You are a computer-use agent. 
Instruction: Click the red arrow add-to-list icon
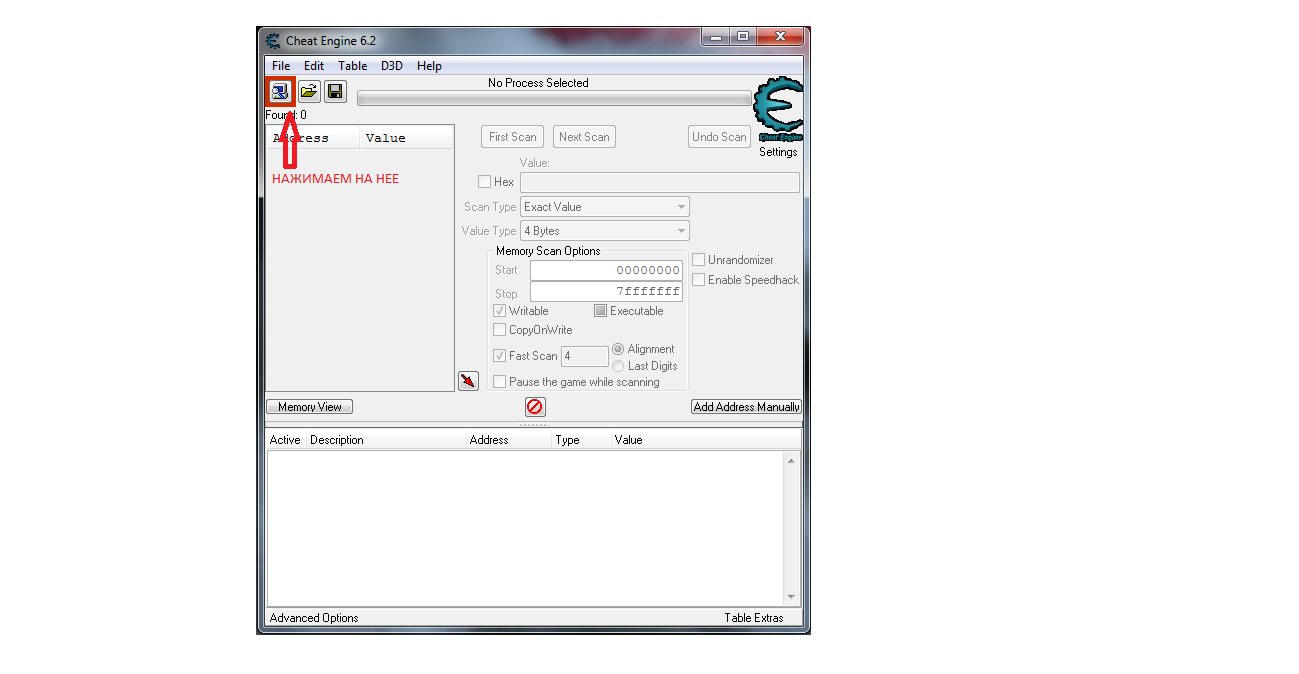pyautogui.click(x=468, y=381)
